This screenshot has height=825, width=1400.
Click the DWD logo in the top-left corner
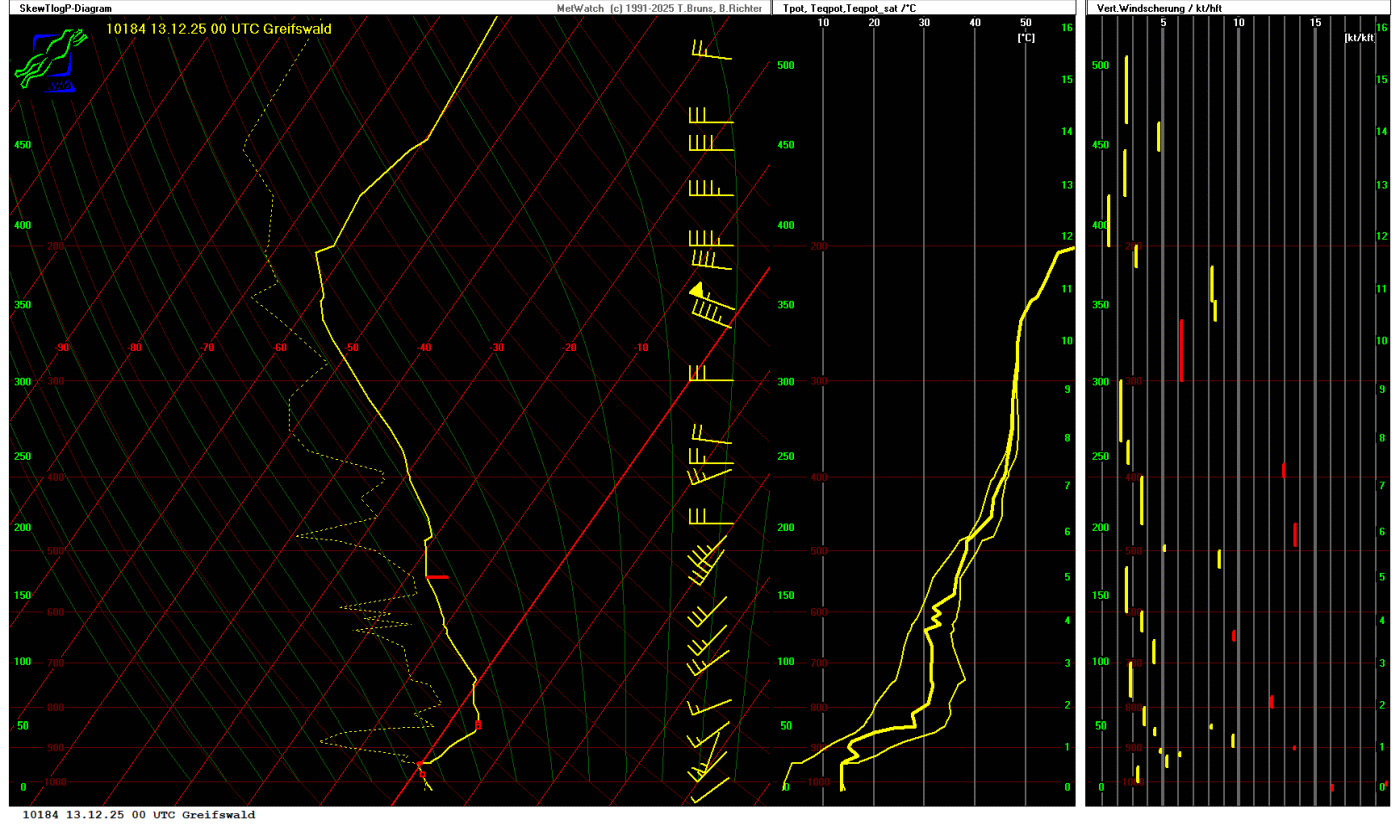tap(45, 60)
